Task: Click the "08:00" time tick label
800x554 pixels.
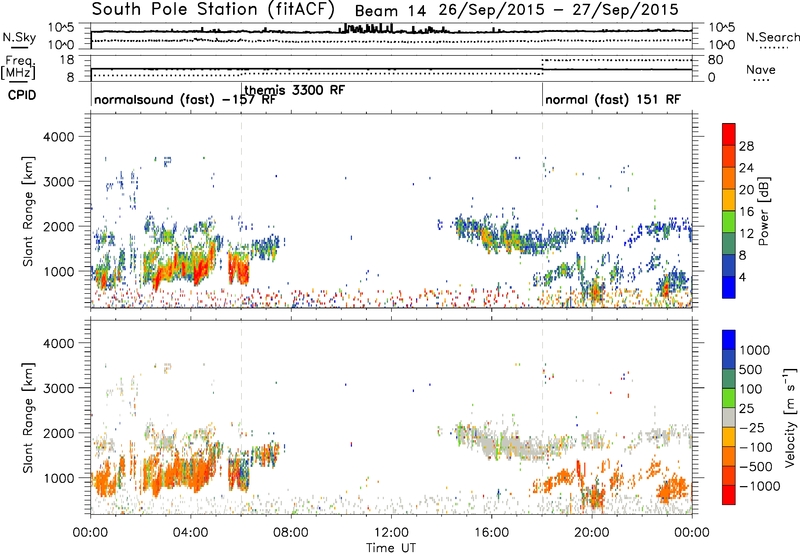Action: pos(291,533)
